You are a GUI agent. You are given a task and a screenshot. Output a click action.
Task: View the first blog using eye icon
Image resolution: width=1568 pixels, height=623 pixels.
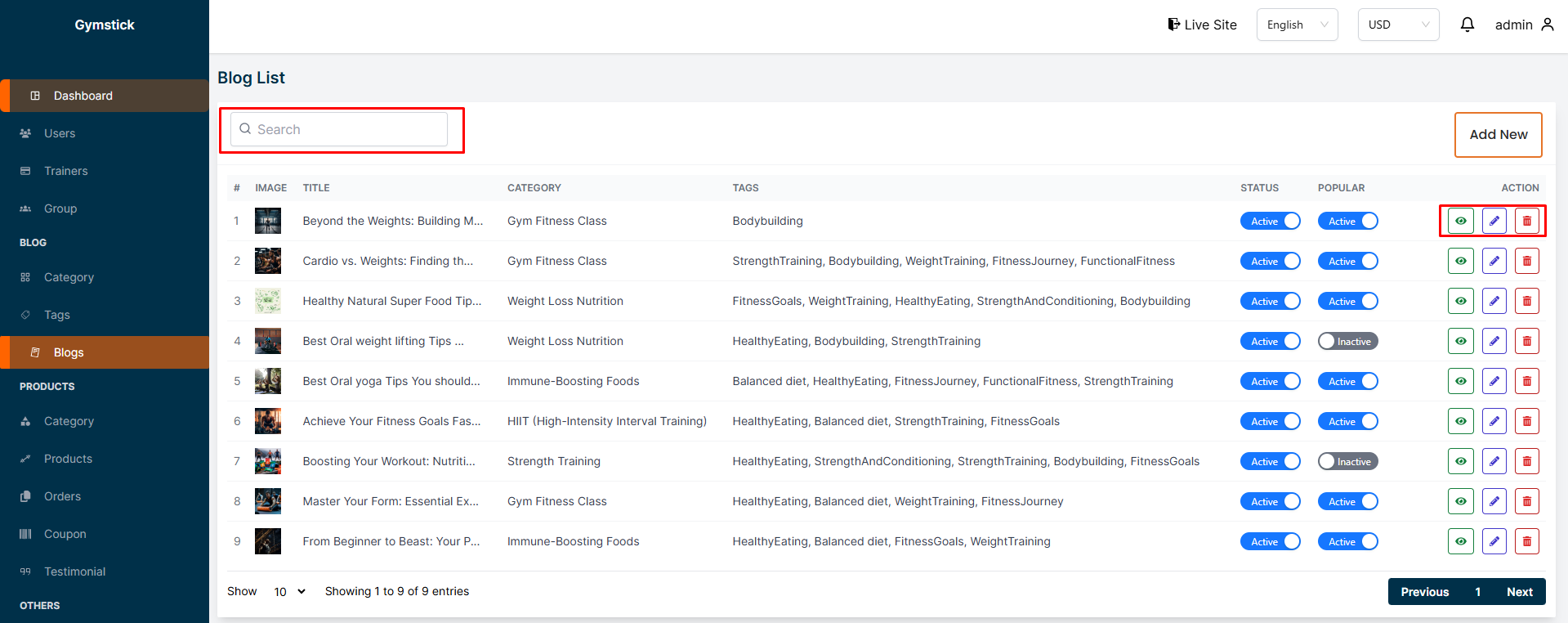pos(1461,221)
